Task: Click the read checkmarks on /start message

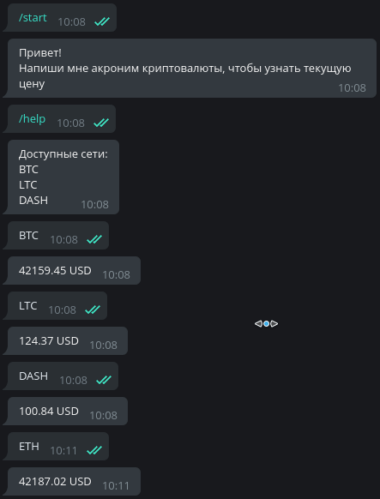Action: point(102,22)
